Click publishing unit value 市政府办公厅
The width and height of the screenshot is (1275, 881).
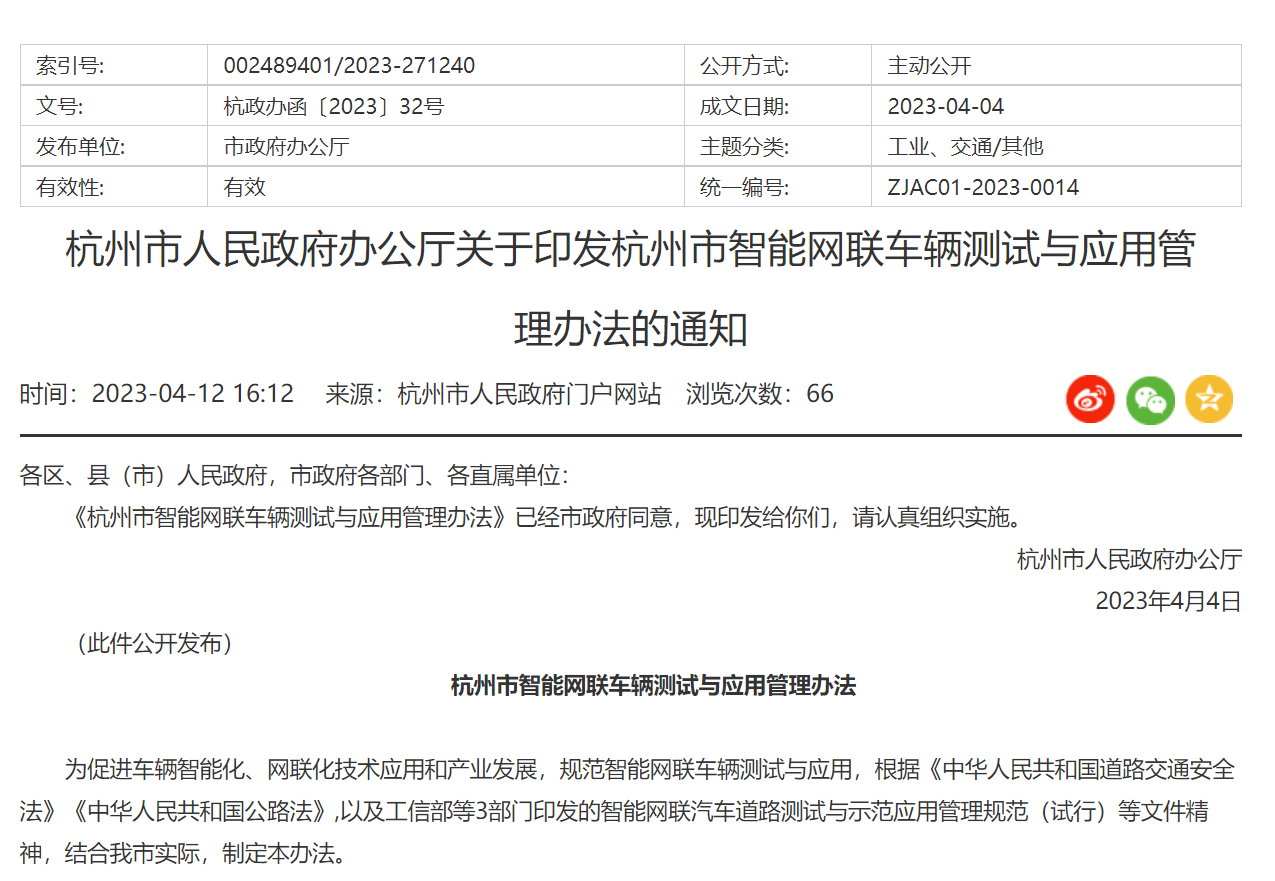286,147
